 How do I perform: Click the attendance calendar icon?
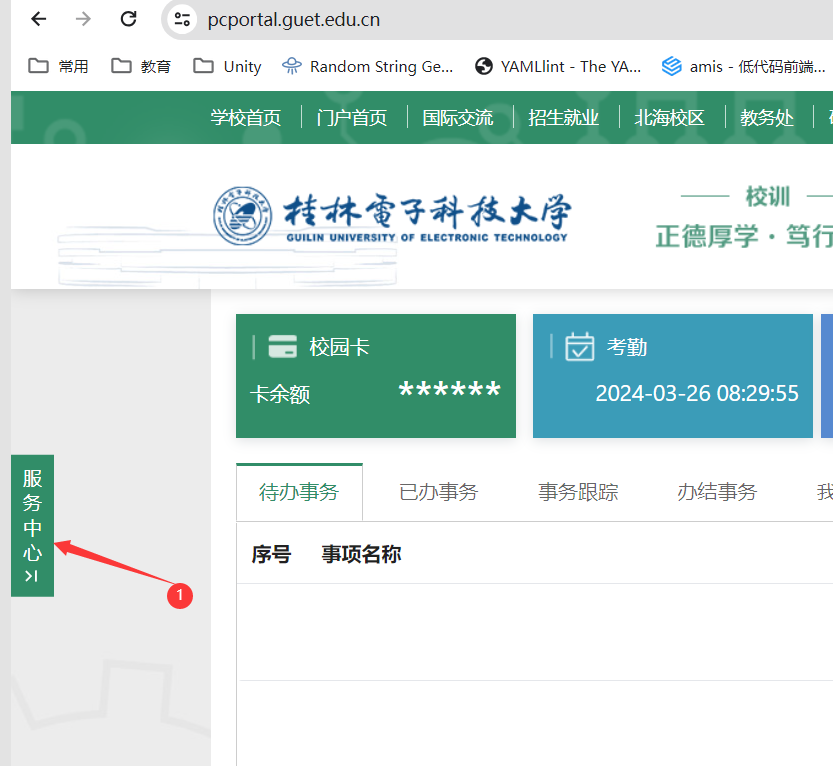pos(580,347)
